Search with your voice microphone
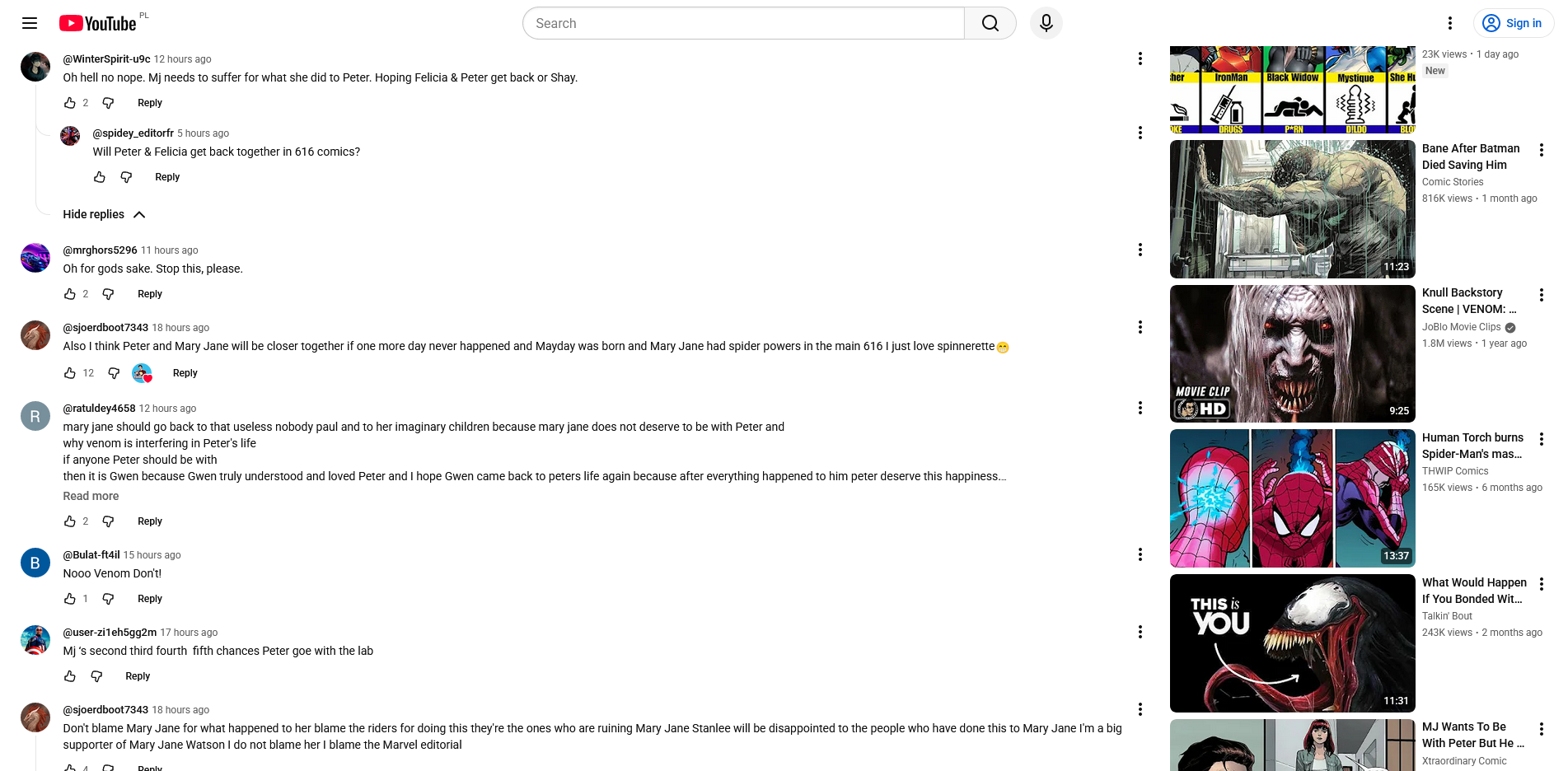 click(x=1046, y=23)
